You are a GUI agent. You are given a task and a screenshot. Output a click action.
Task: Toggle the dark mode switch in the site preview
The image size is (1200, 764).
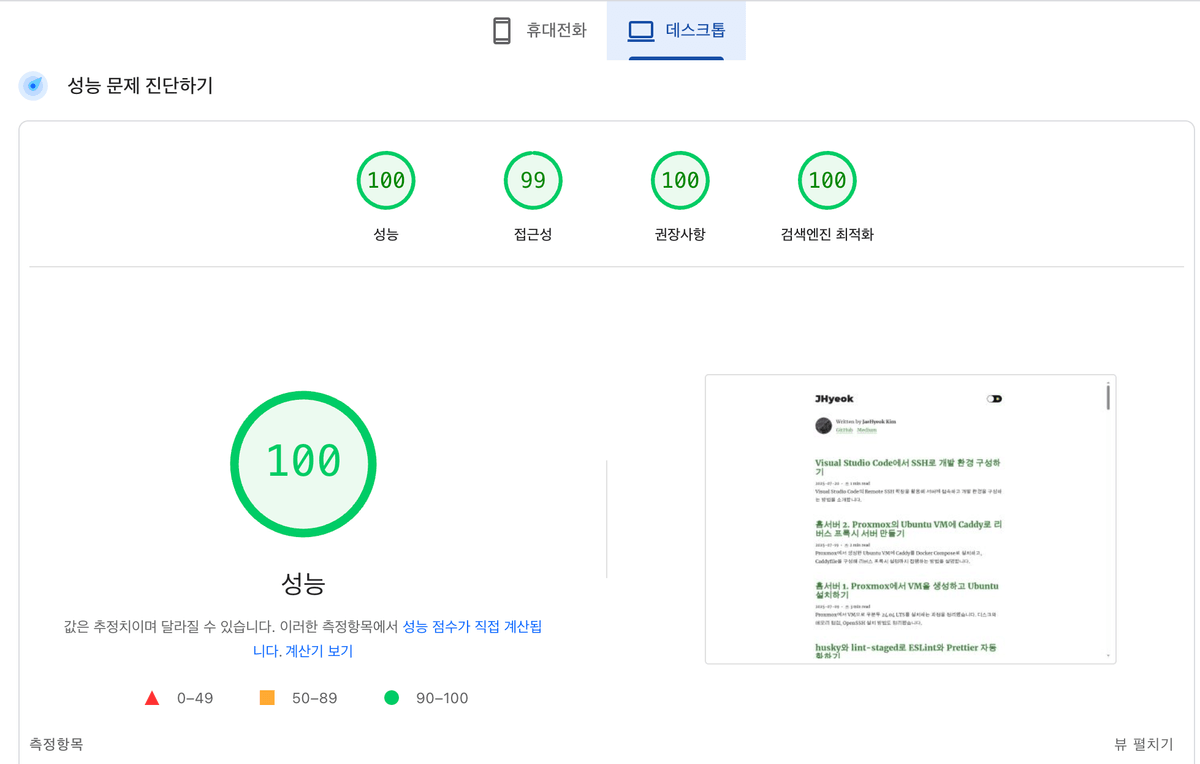pyautogui.click(x=994, y=399)
